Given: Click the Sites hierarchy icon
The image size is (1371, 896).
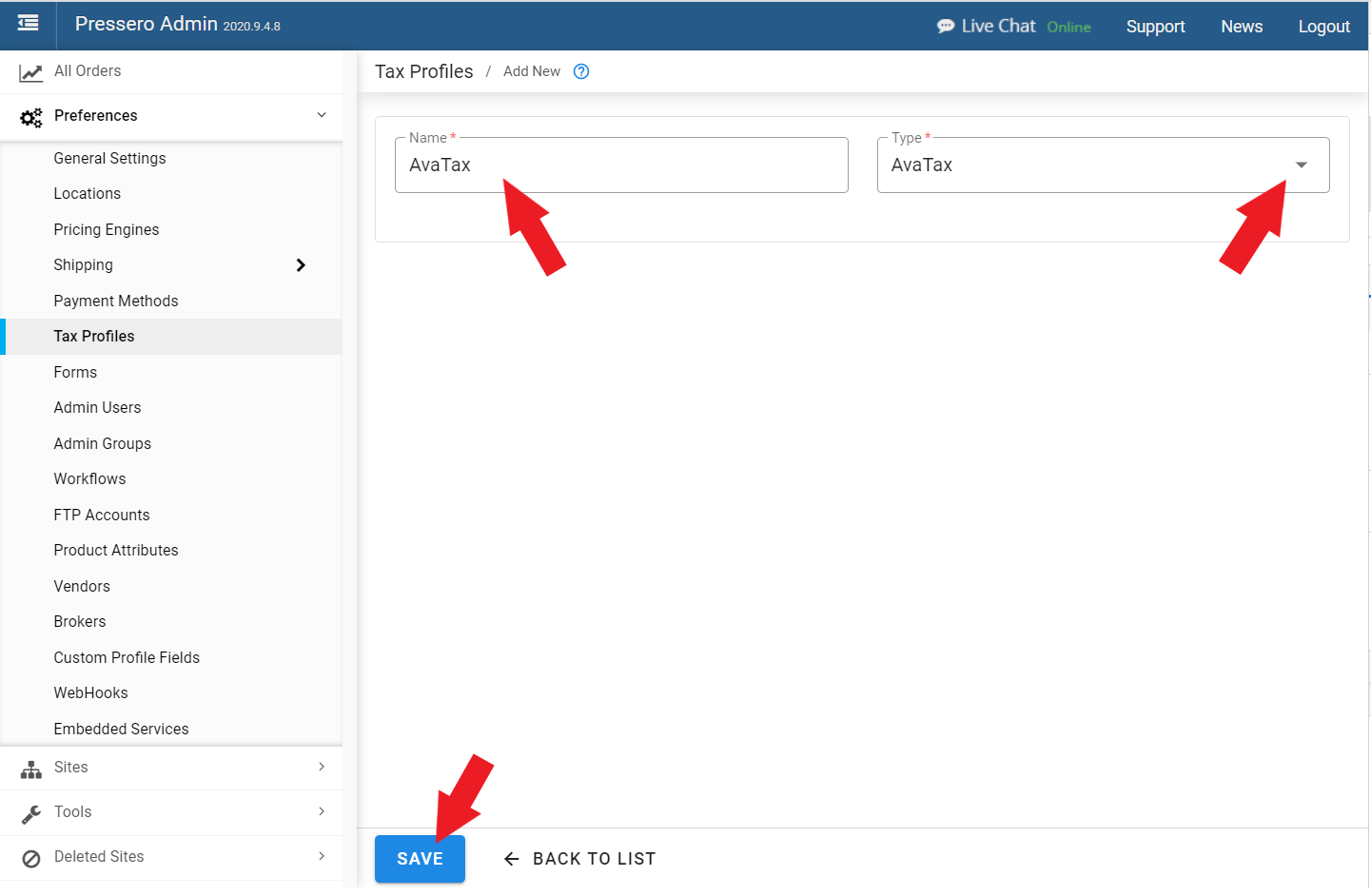Looking at the screenshot, I should coord(31,769).
